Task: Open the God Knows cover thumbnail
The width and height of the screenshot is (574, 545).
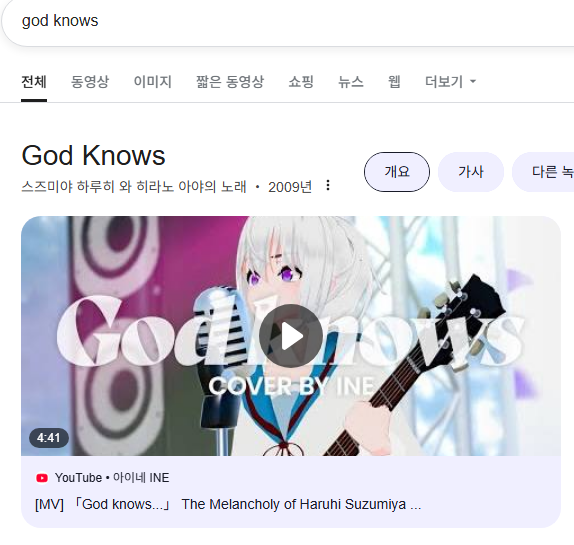Action: click(291, 336)
